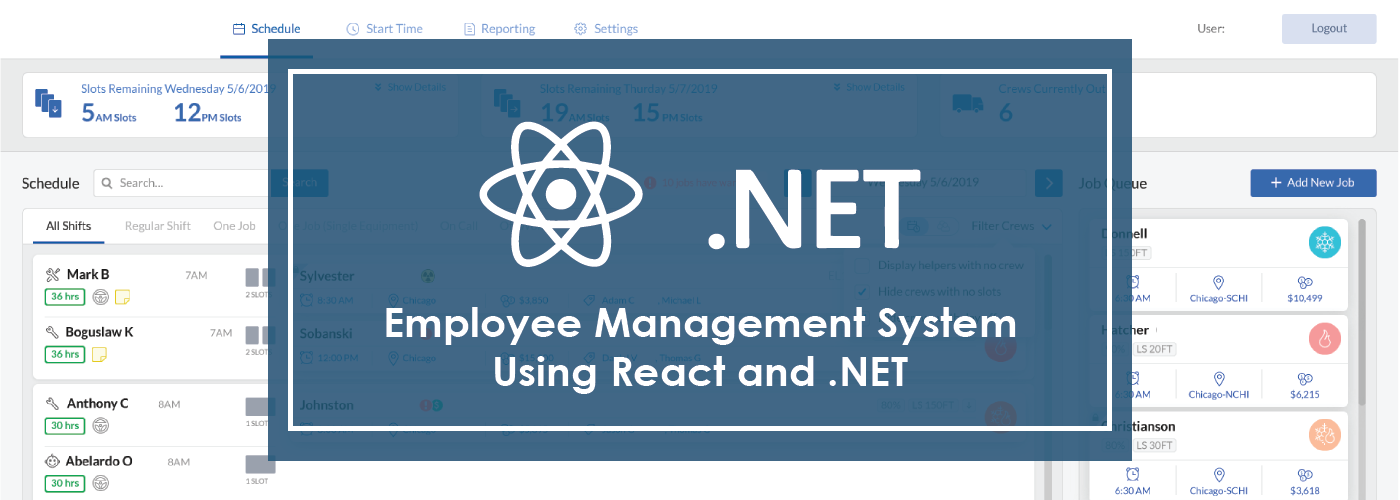Click the schedule Search input field

tap(185, 183)
